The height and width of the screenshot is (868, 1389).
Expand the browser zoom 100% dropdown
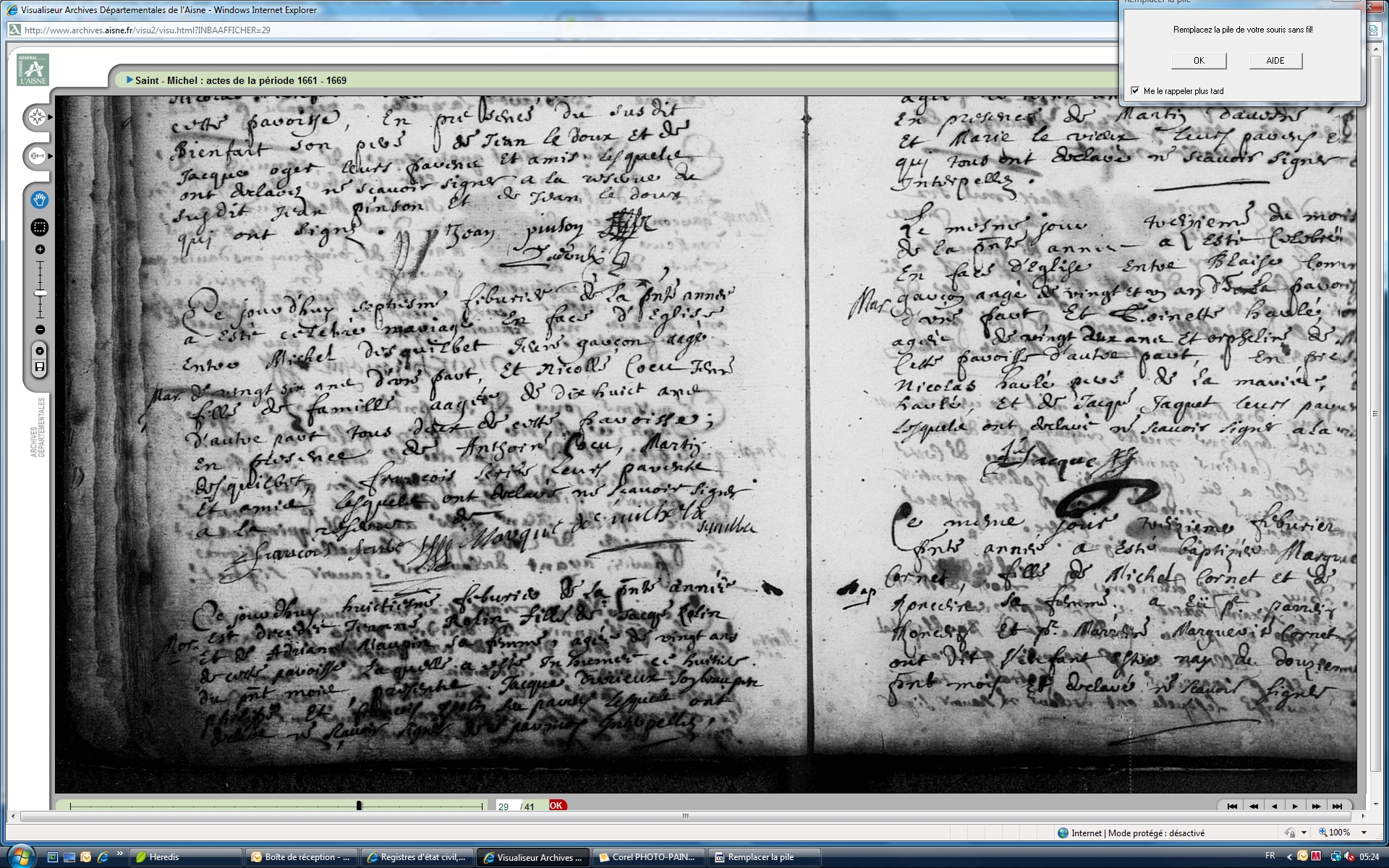[x=1364, y=833]
